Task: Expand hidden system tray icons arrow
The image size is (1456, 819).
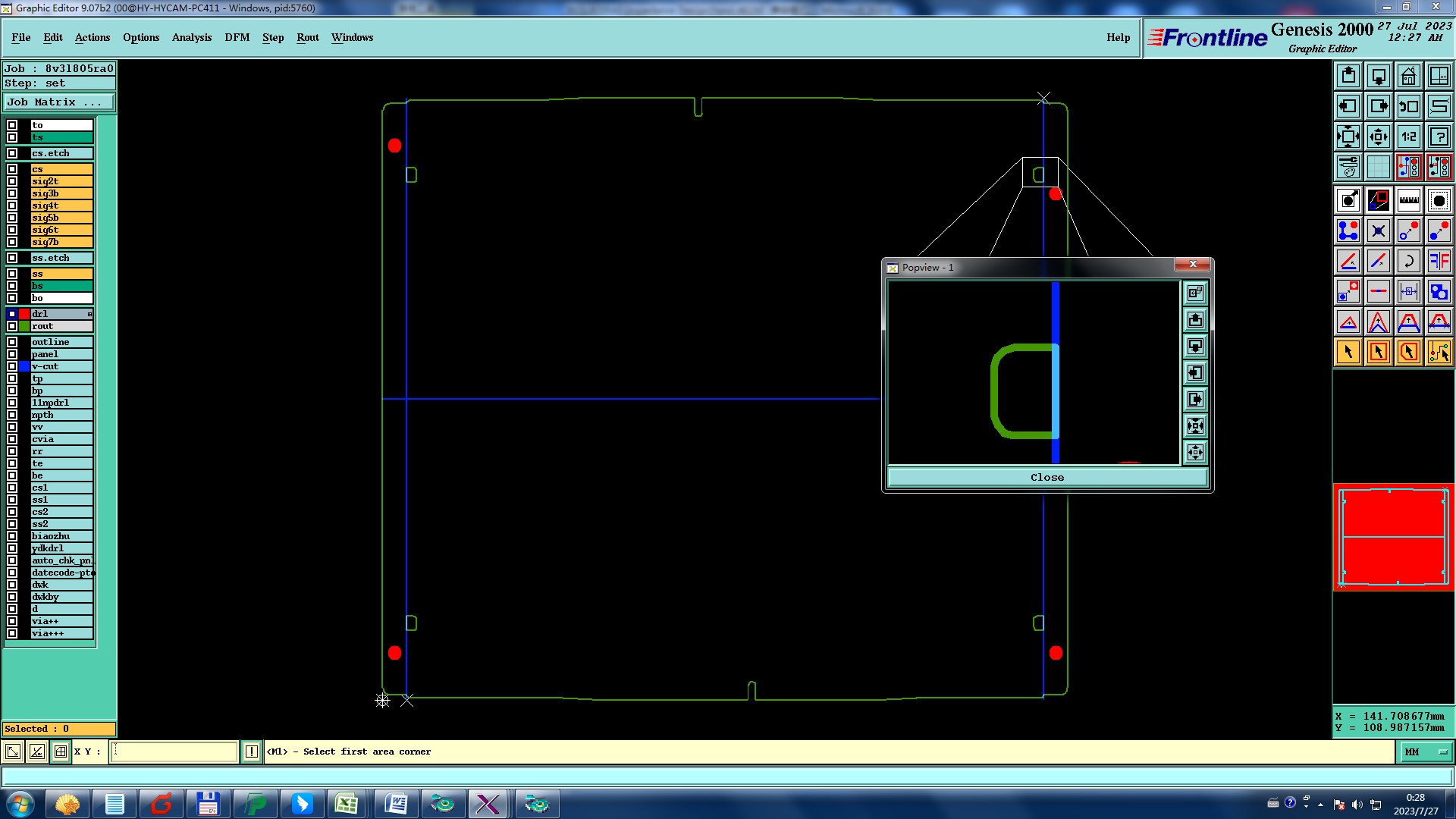Action: (x=1320, y=805)
